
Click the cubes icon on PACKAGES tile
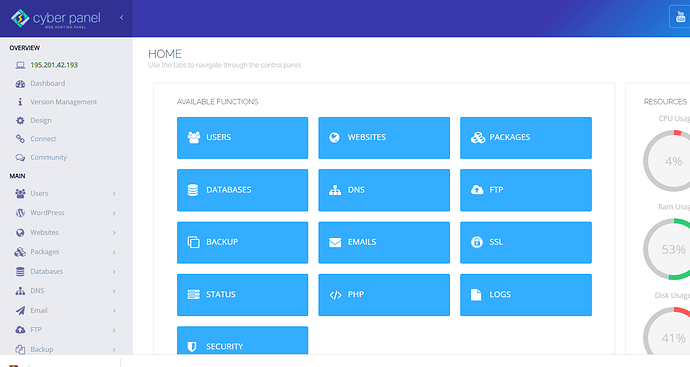coord(478,138)
